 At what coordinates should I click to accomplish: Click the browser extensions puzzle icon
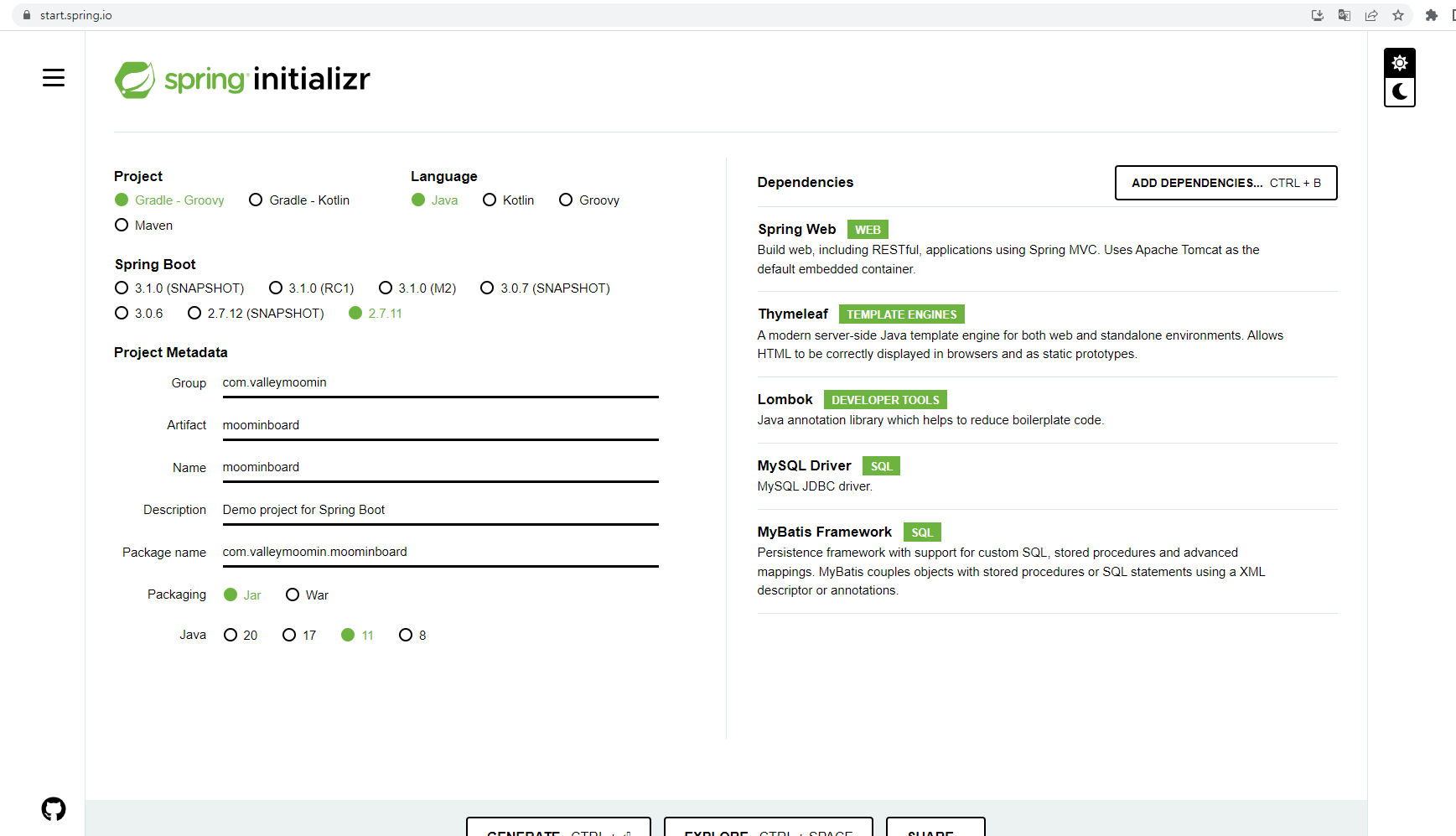click(x=1432, y=15)
